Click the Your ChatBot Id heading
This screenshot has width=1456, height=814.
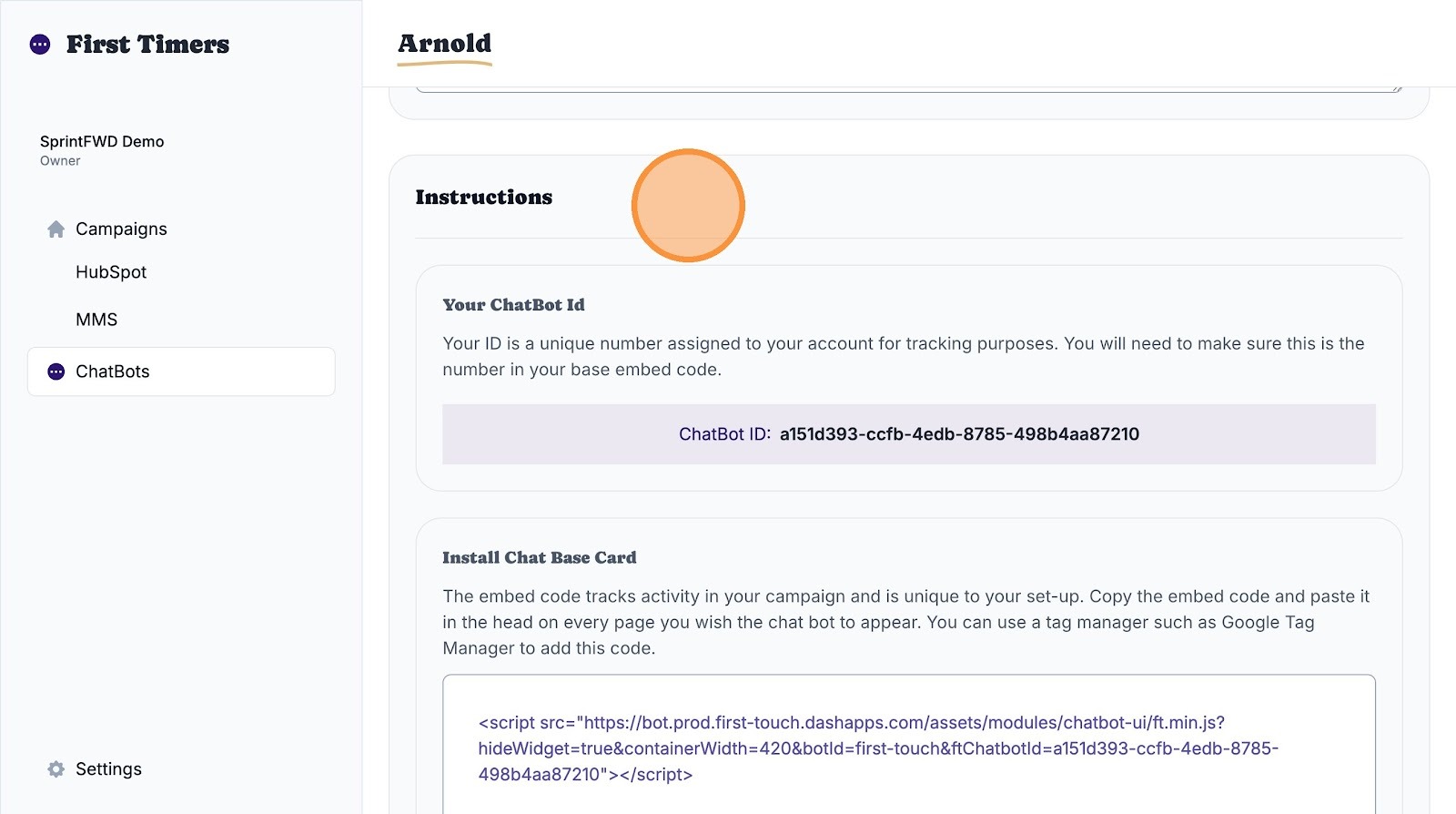(513, 305)
